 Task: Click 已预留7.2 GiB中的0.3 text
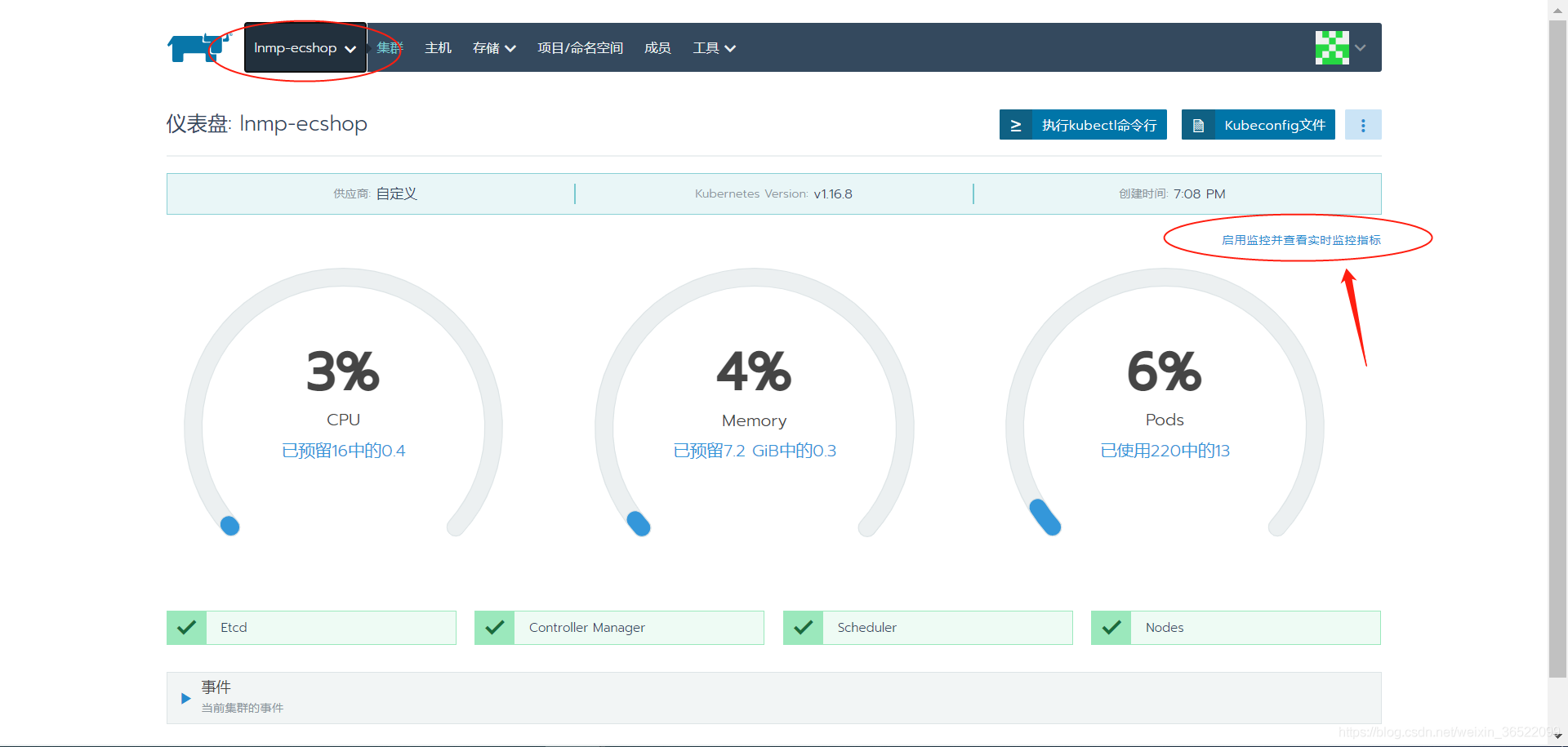pos(754,451)
